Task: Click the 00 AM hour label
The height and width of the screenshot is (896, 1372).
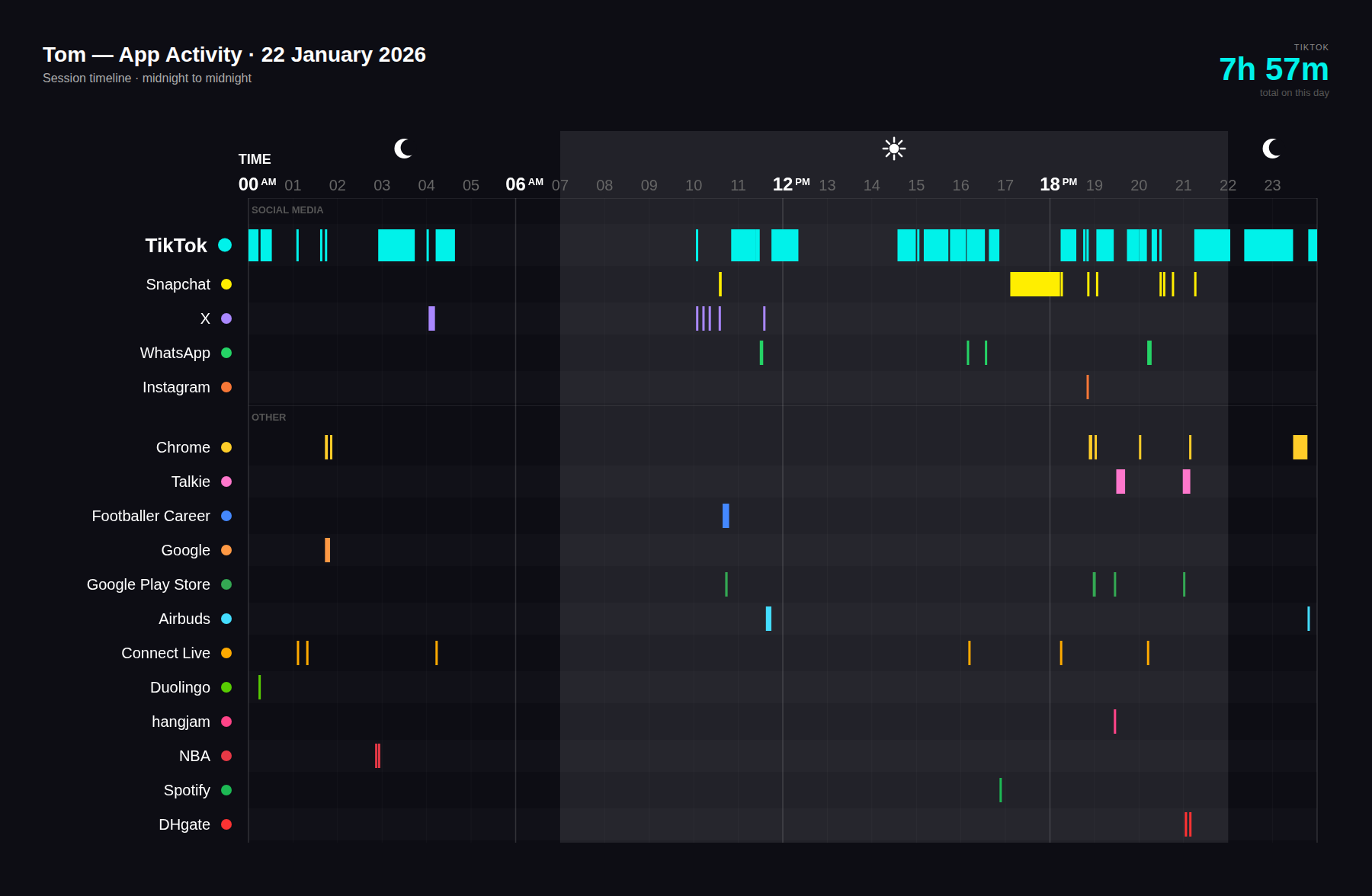Action: tap(257, 184)
